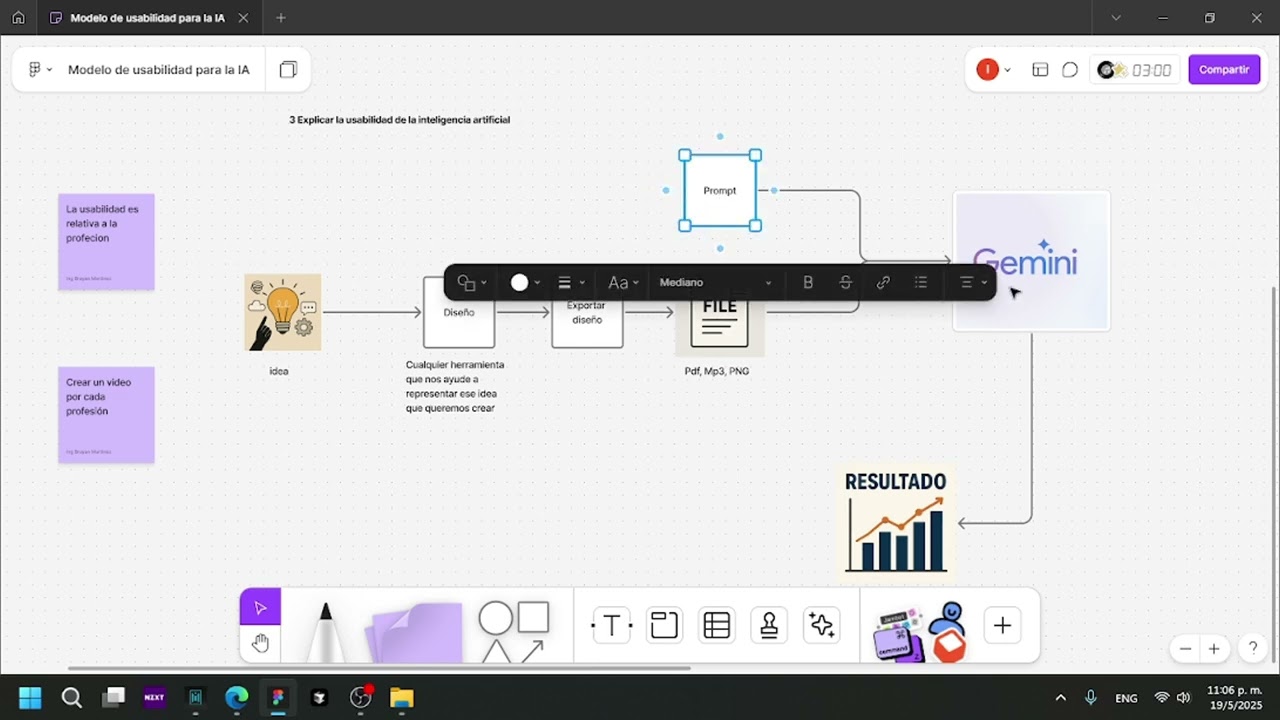The height and width of the screenshot is (720, 1280).
Task: Open the music and timer 03:00 widget
Action: (x=1134, y=70)
